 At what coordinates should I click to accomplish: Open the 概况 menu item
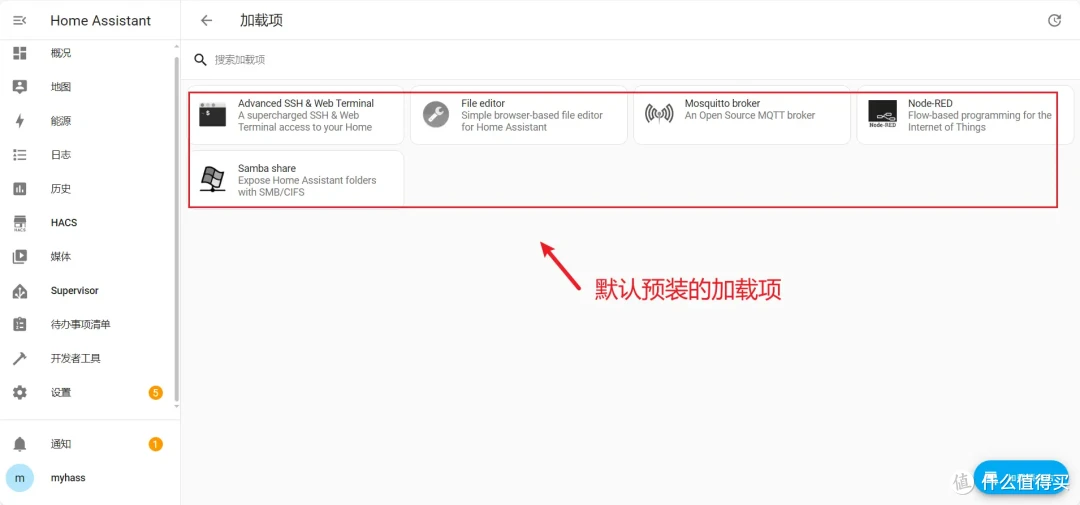88,53
